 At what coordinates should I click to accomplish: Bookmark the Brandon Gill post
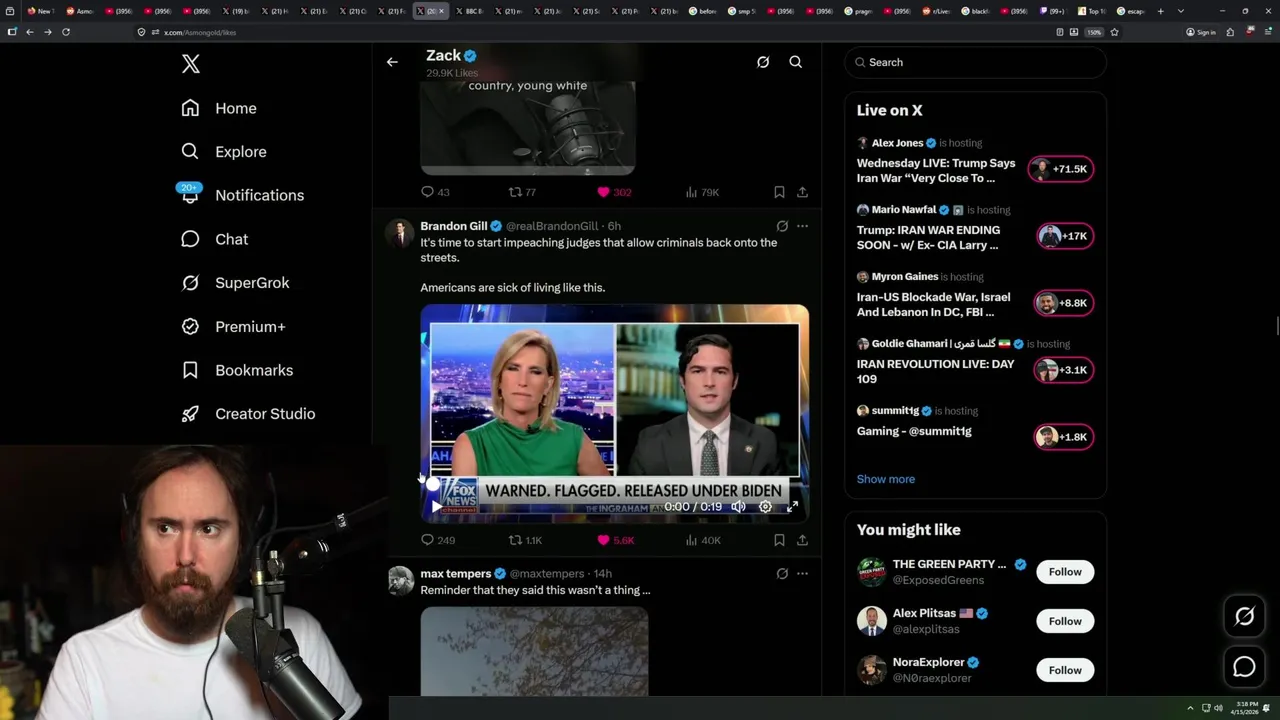(x=779, y=540)
